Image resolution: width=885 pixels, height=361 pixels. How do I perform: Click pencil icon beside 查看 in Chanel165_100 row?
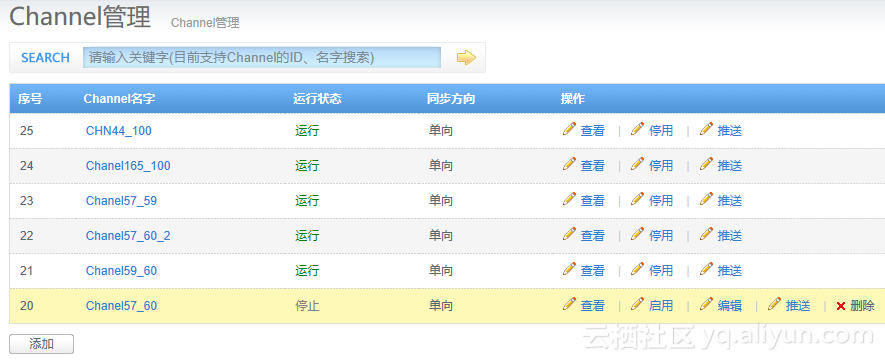pyautogui.click(x=569, y=164)
